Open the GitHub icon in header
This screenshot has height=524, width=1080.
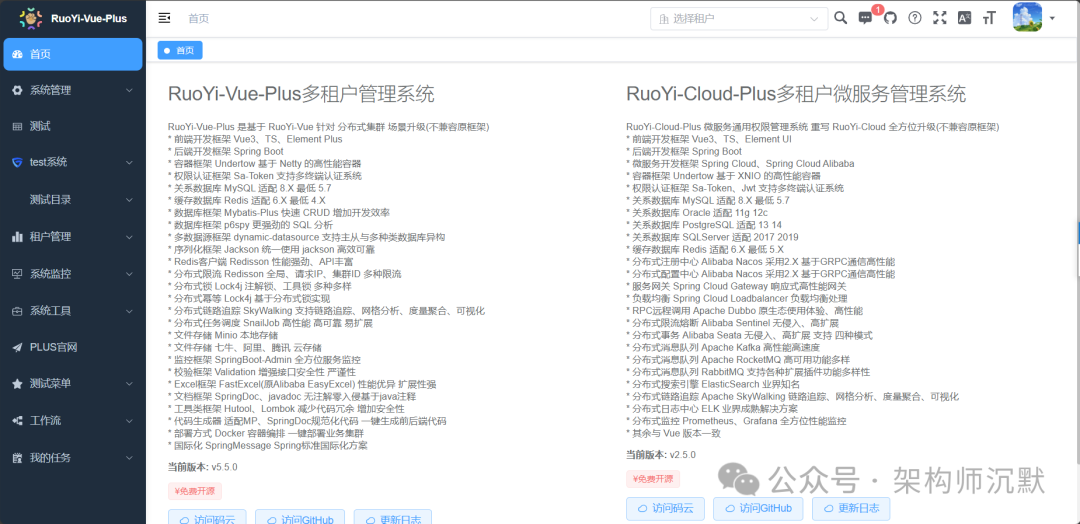coord(891,19)
